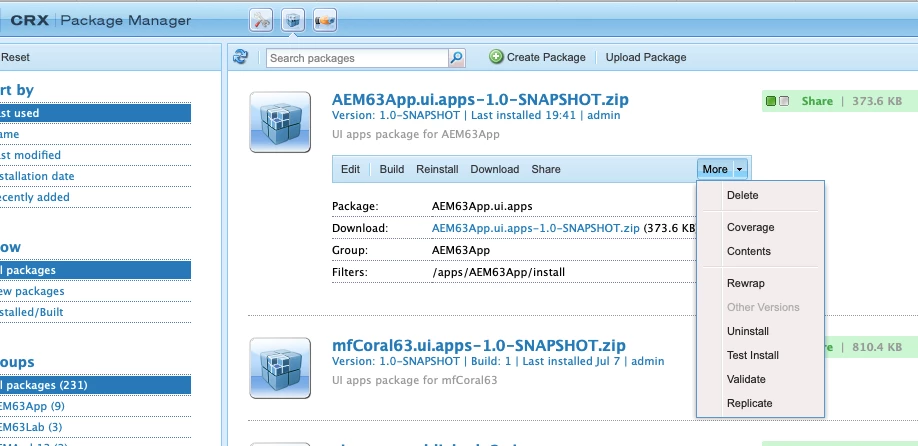The width and height of the screenshot is (918, 446).
Task: Click 'UI apps package for mfCoral63' description
Action: click(x=415, y=380)
